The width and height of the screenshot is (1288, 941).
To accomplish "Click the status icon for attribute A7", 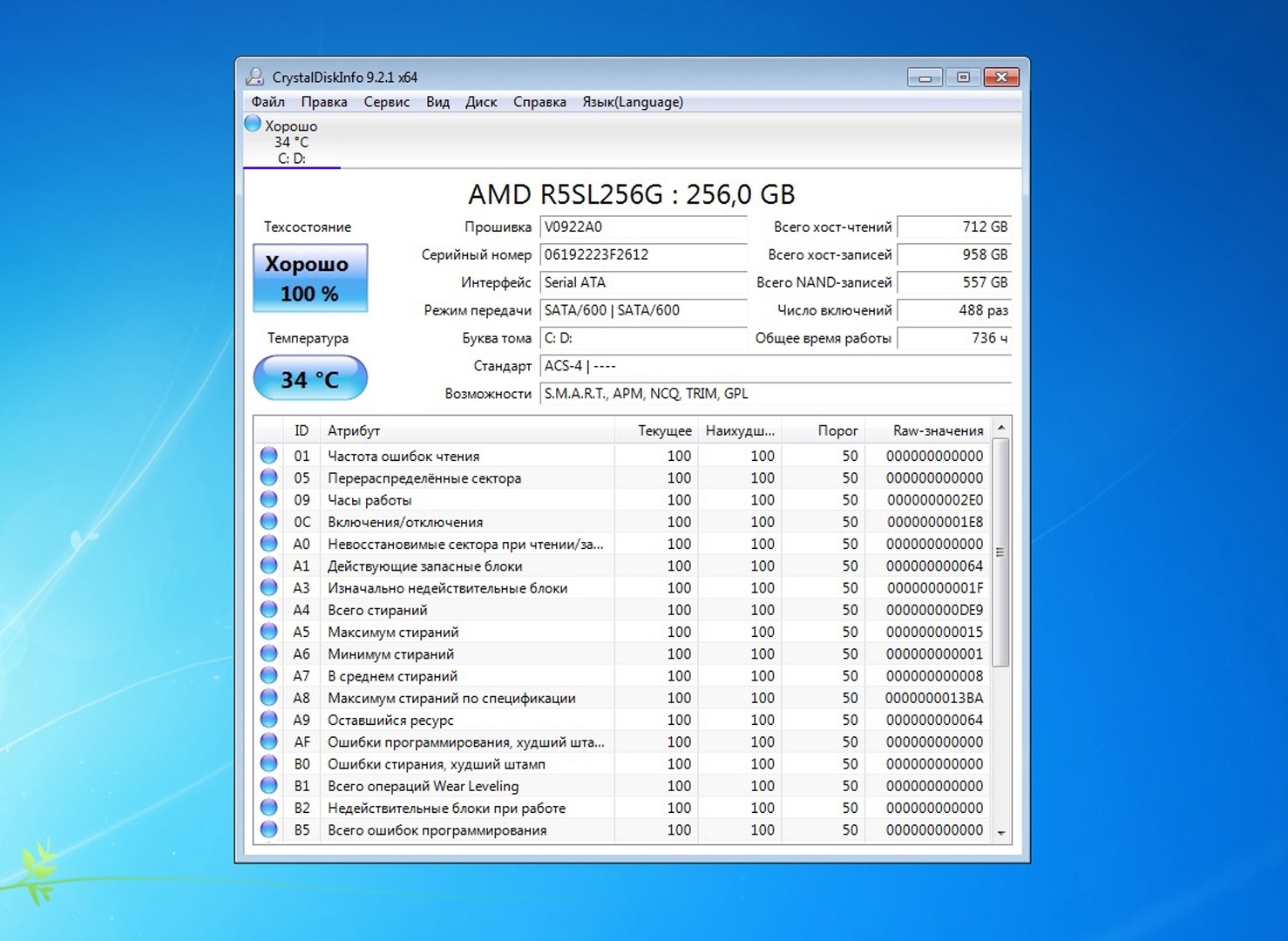I will (x=269, y=675).
